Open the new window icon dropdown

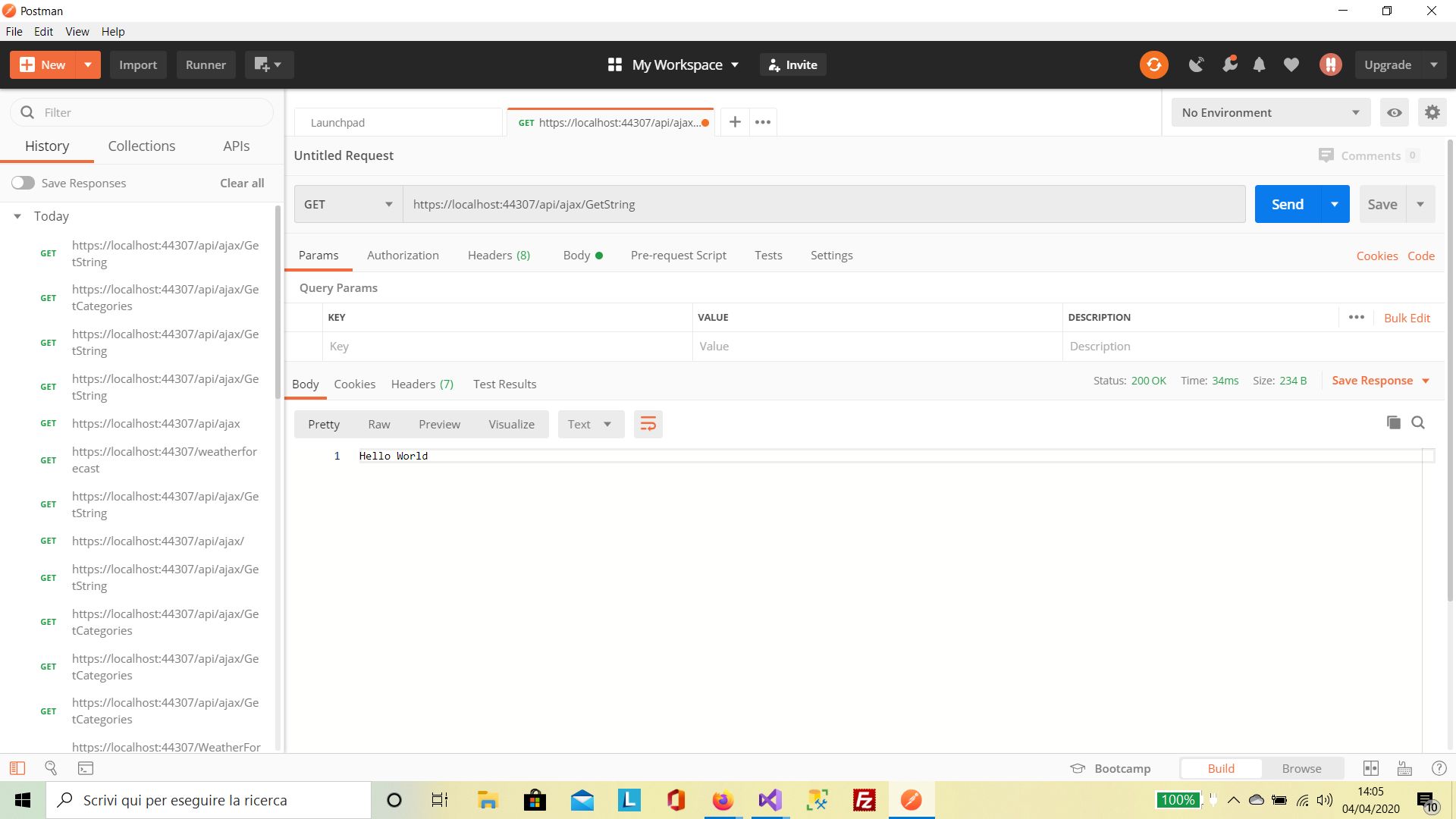pos(268,64)
